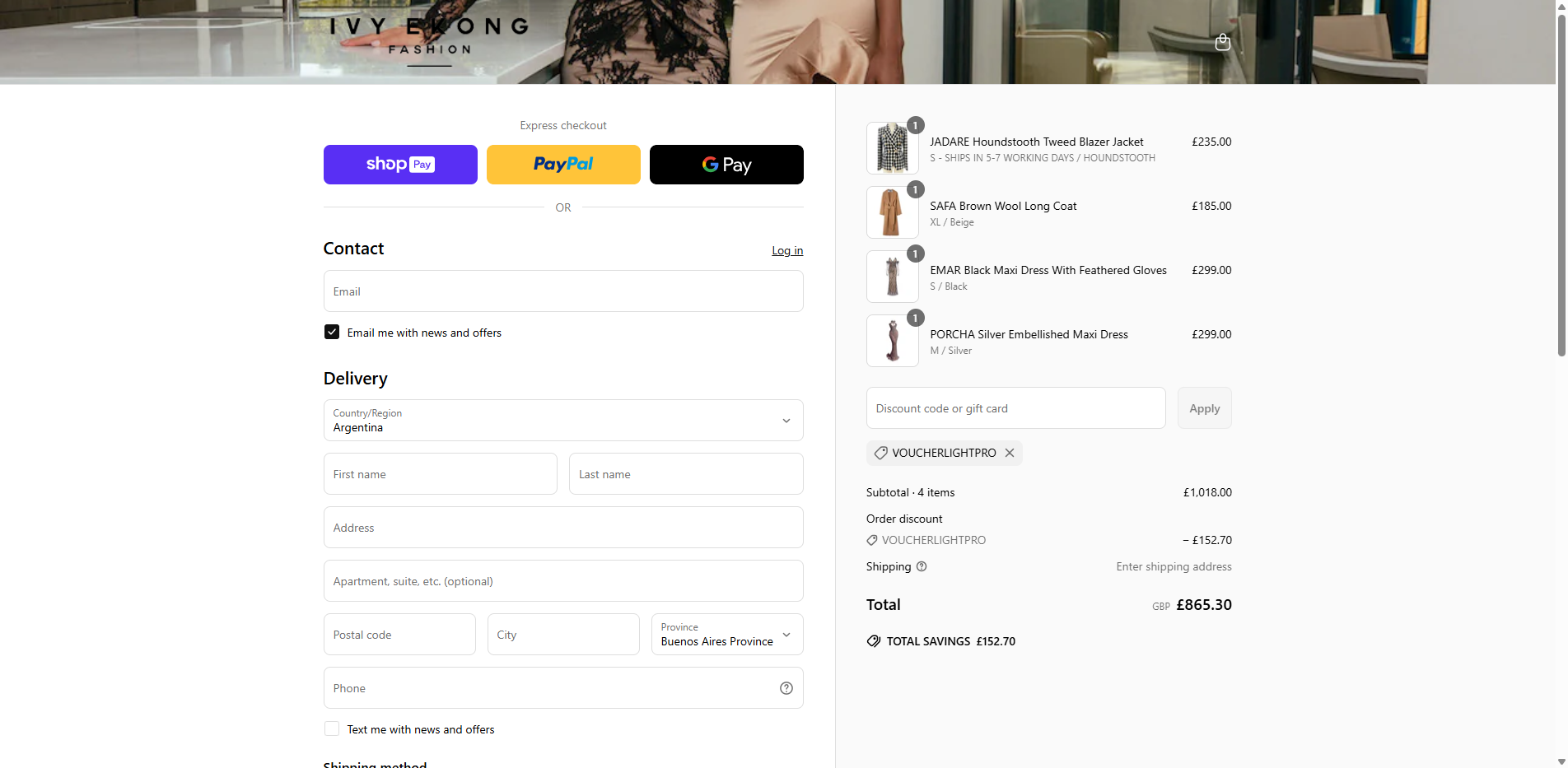Click the EMAR Black Maxi Dress title

[x=1048, y=270]
